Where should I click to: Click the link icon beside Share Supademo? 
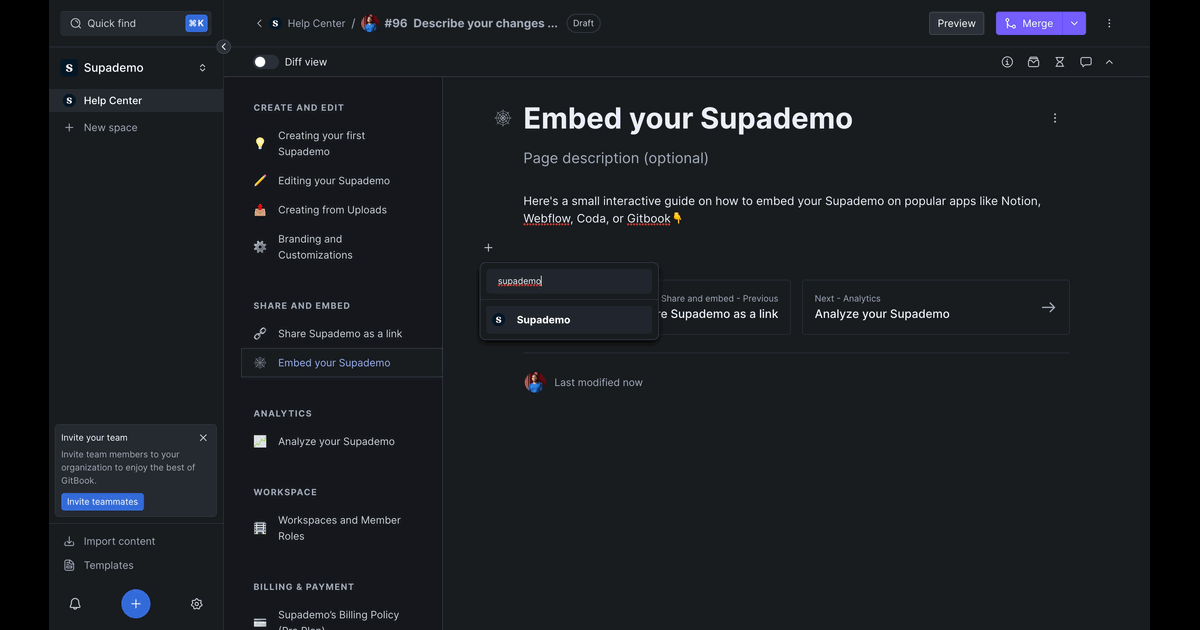coord(260,334)
